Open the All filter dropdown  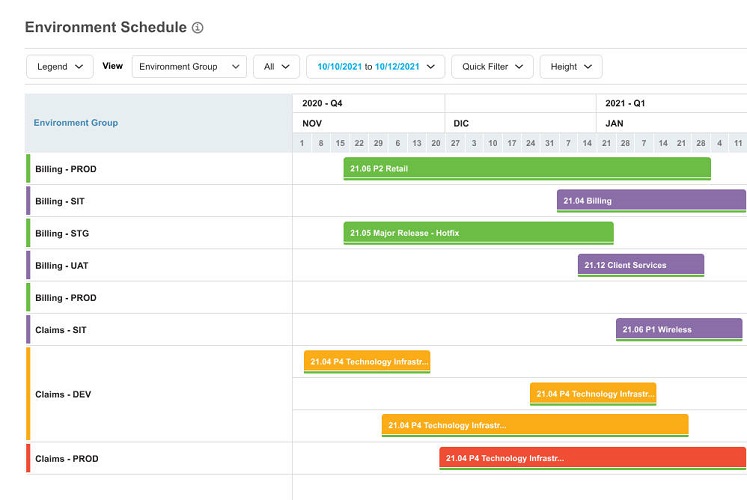[276, 67]
